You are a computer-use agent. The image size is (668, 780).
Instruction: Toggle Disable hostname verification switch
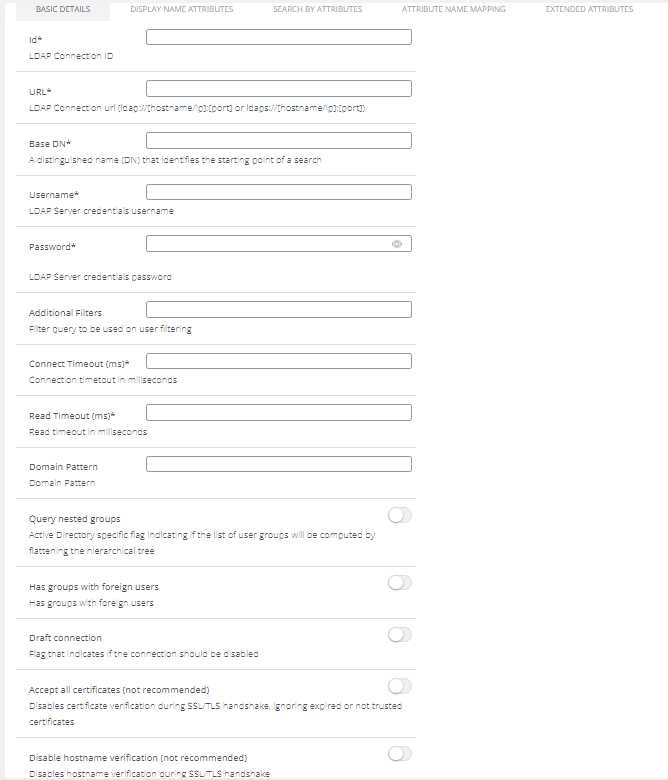399,753
